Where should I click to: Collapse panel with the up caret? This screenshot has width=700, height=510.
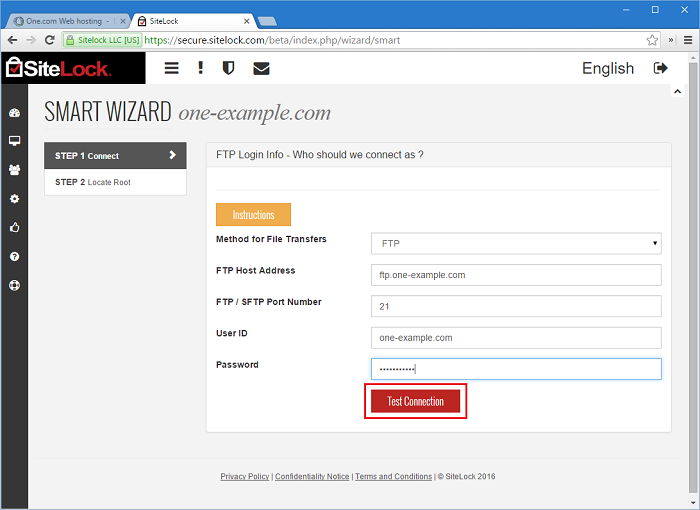coord(677,91)
